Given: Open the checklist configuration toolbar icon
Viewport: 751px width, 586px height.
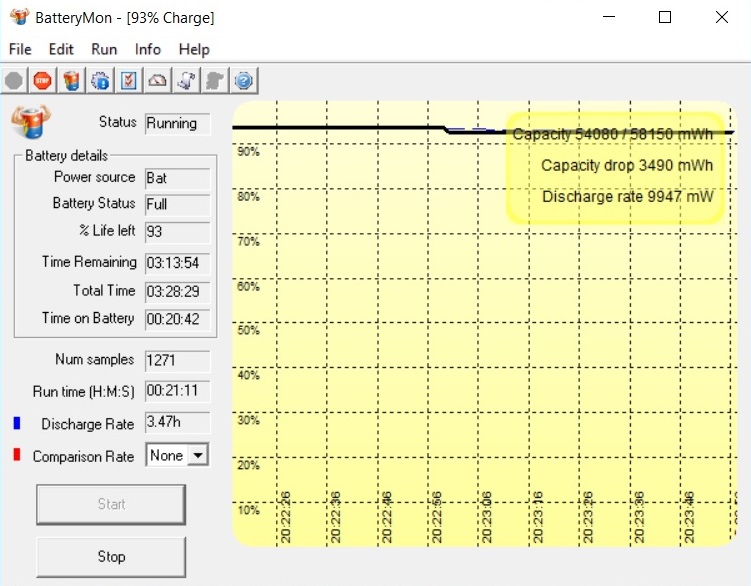Looking at the screenshot, I should (x=129, y=80).
